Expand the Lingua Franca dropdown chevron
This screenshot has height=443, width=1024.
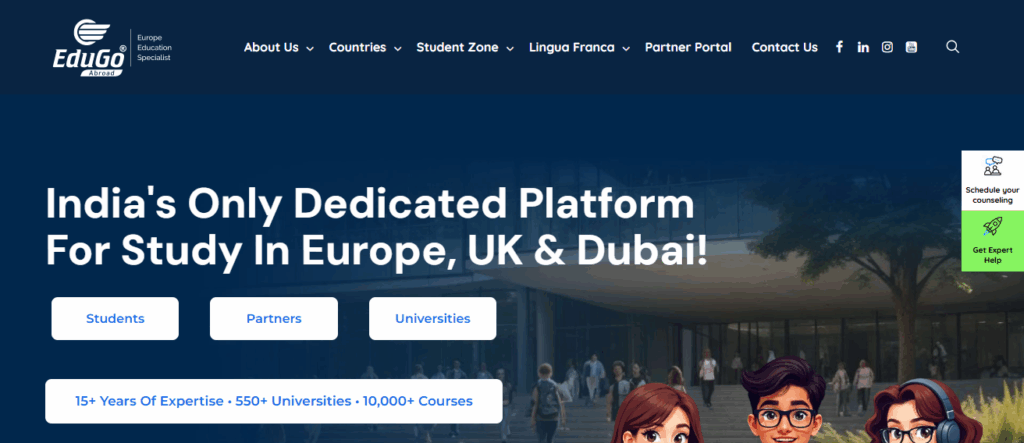pyautogui.click(x=625, y=48)
